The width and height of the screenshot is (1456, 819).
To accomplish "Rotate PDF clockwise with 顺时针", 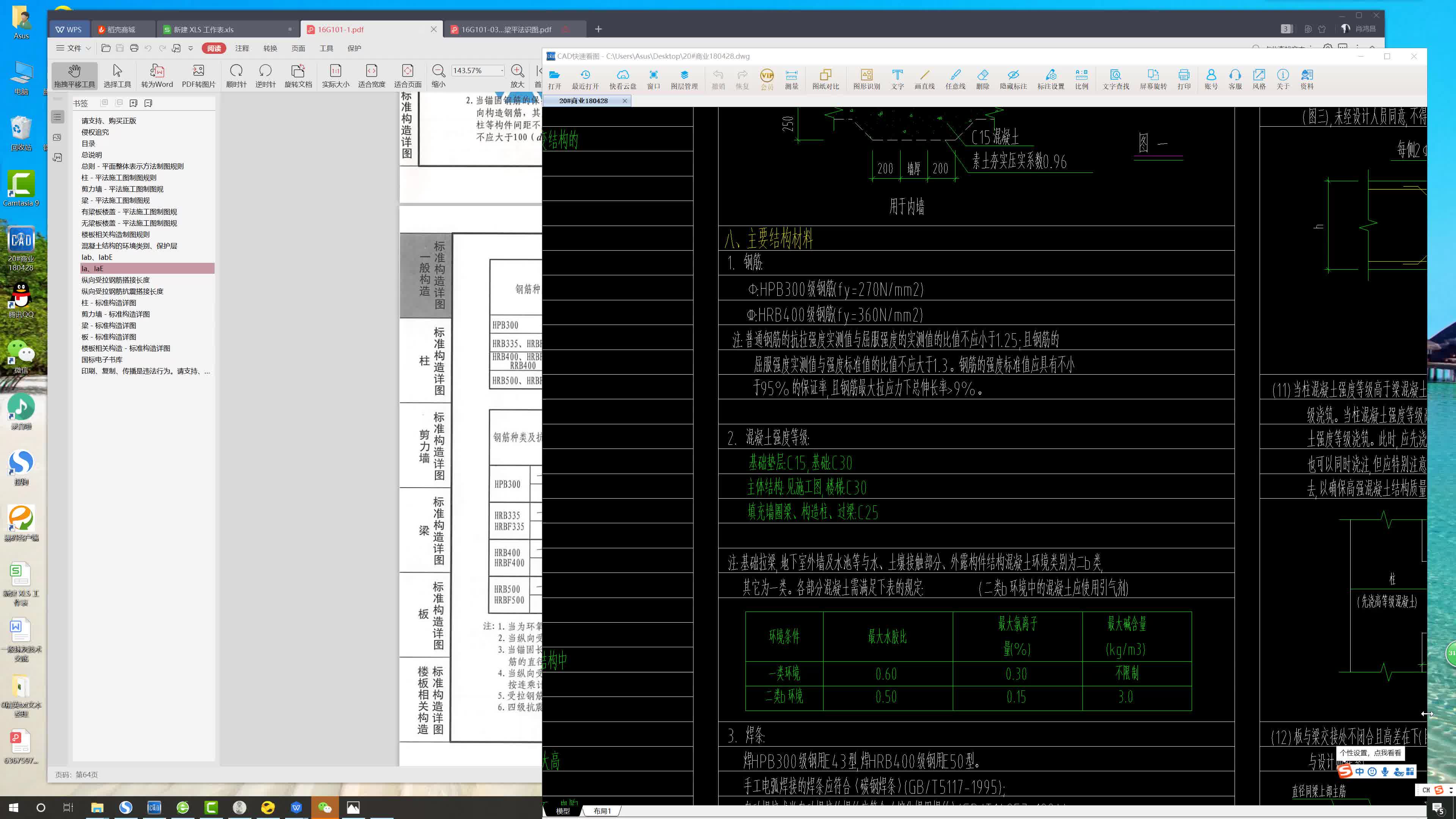I will [x=236, y=75].
